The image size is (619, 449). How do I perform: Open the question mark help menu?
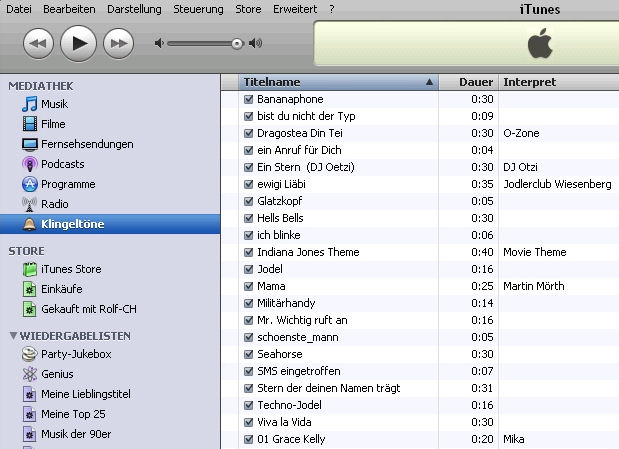click(x=332, y=9)
